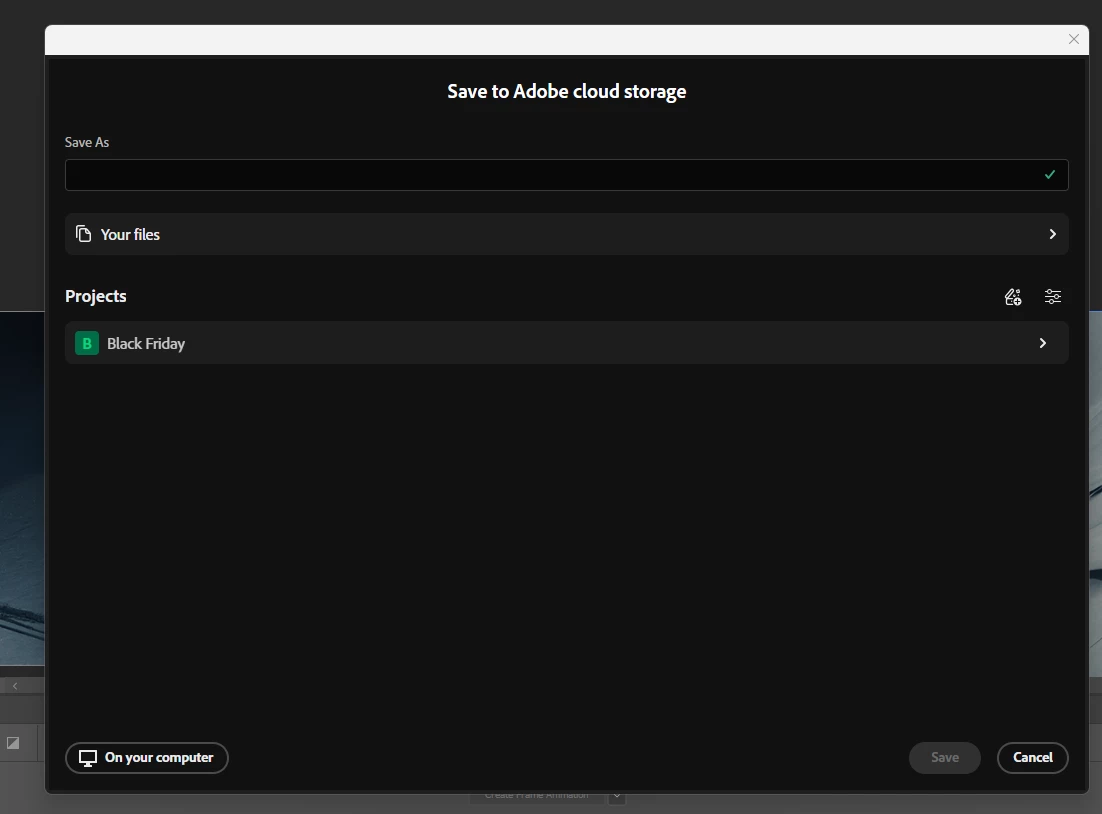Expand the Black Friday project chevron
1102x814 pixels.
click(1042, 343)
